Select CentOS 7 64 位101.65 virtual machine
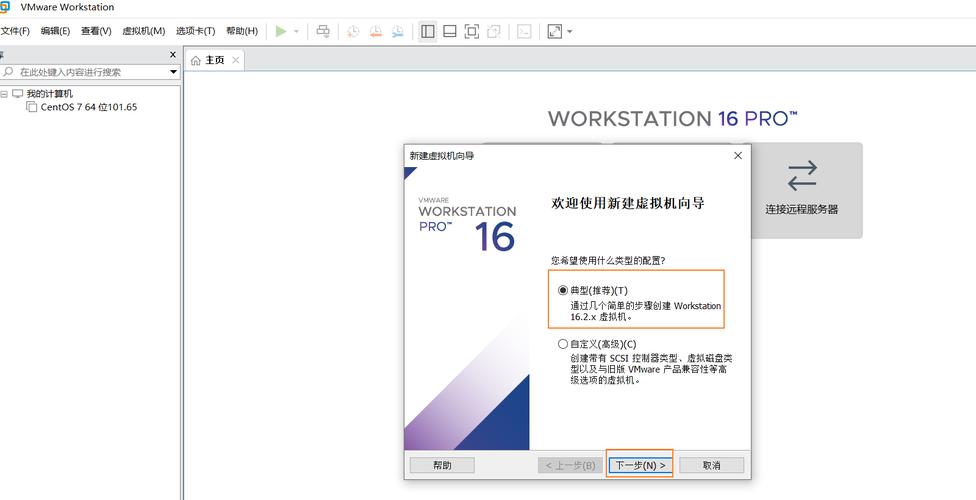The width and height of the screenshot is (976, 500). pos(88,107)
